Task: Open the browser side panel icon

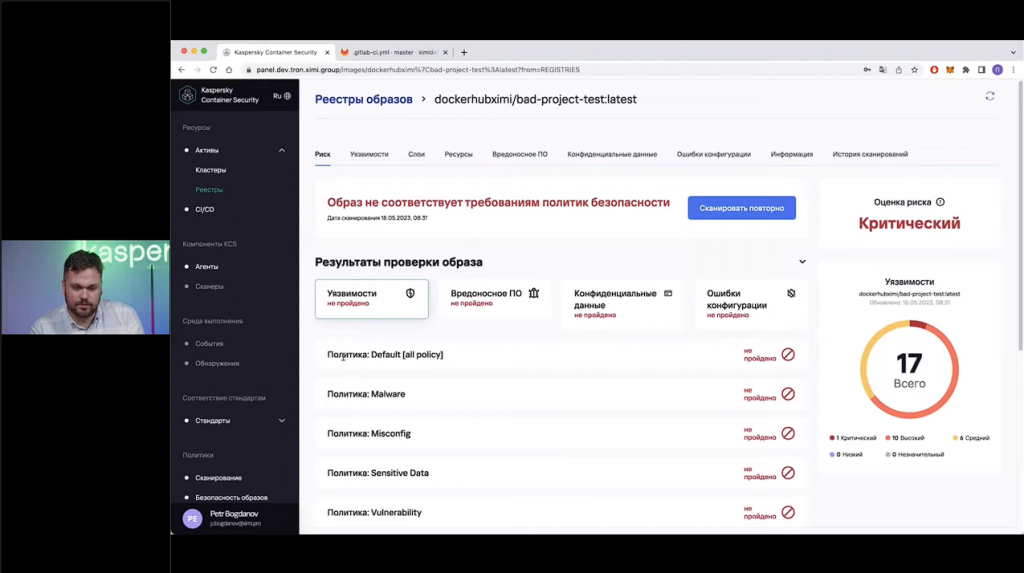Action: [x=982, y=69]
